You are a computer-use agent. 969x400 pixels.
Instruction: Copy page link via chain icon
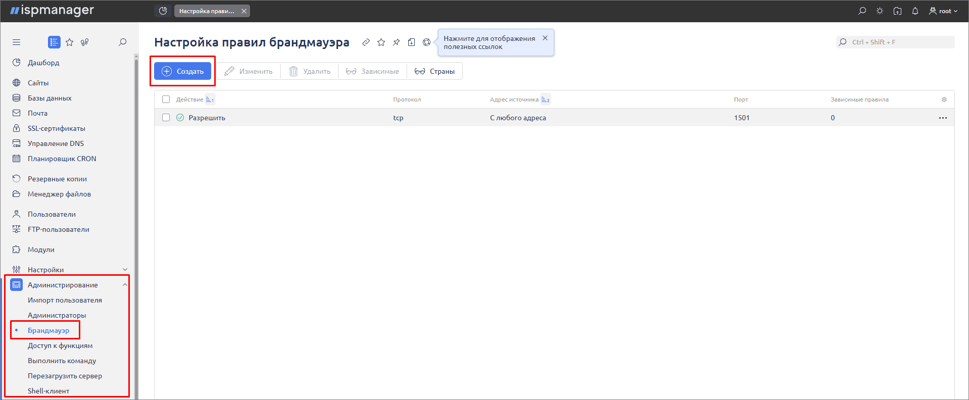(x=366, y=42)
